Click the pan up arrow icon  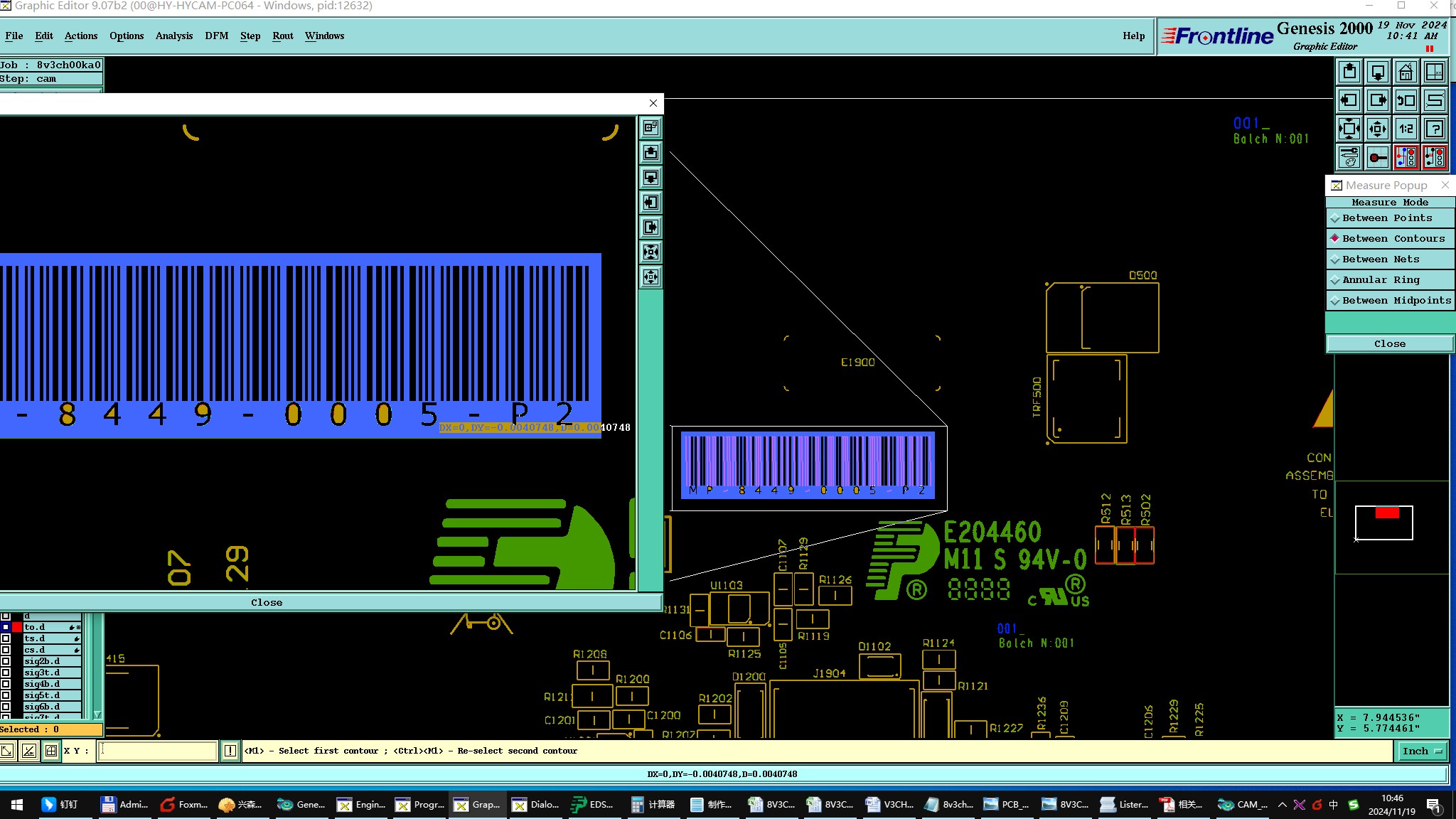(x=1349, y=73)
